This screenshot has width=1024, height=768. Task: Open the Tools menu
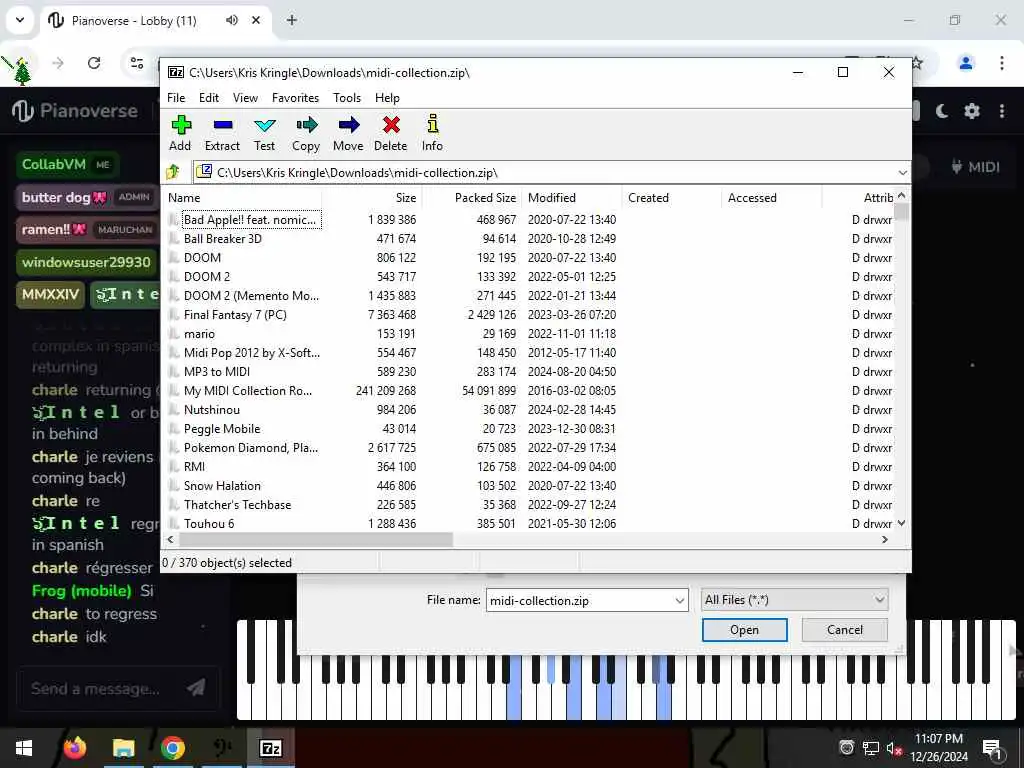(x=347, y=98)
